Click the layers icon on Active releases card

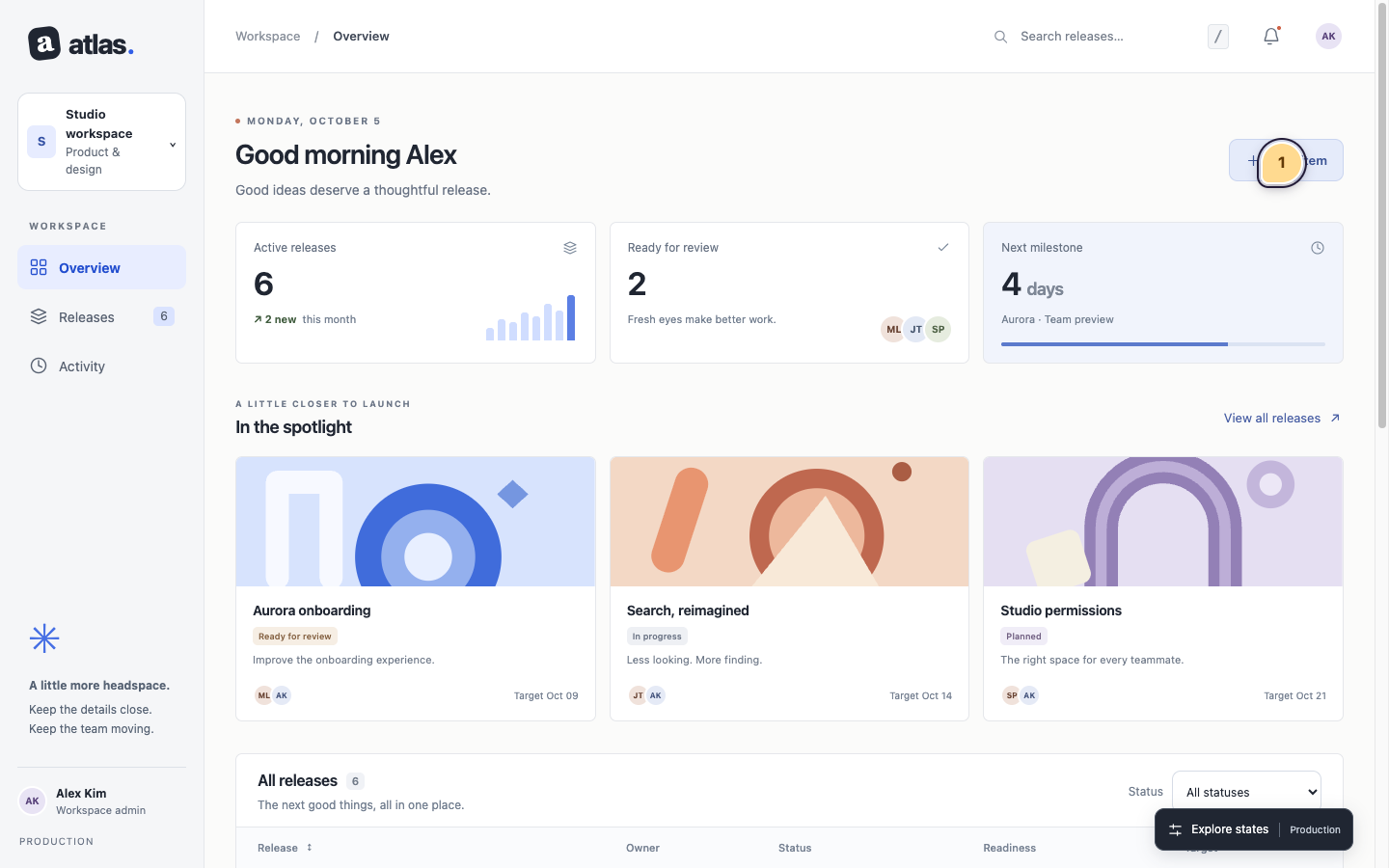click(570, 248)
